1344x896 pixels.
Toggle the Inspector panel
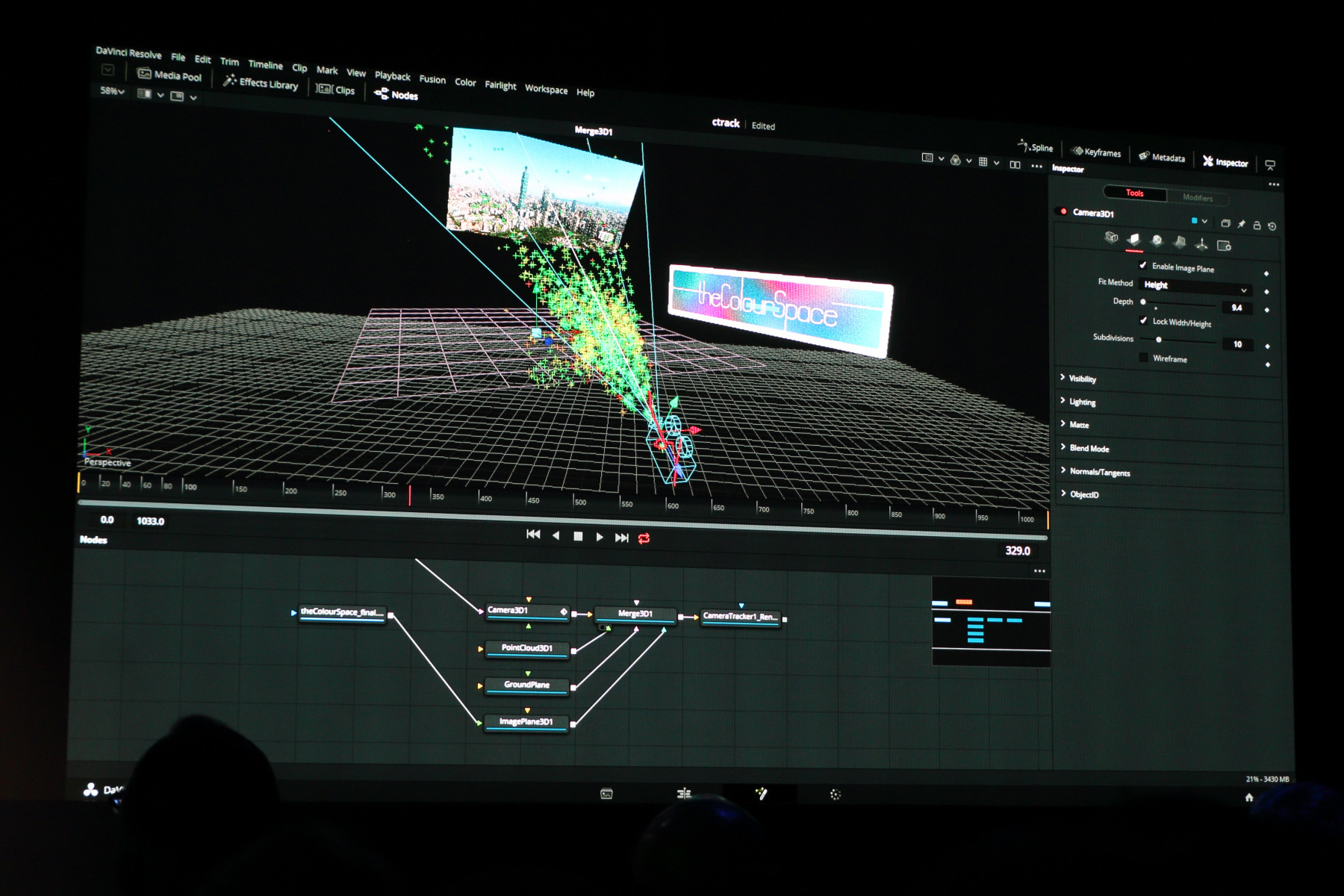pyautogui.click(x=1225, y=162)
